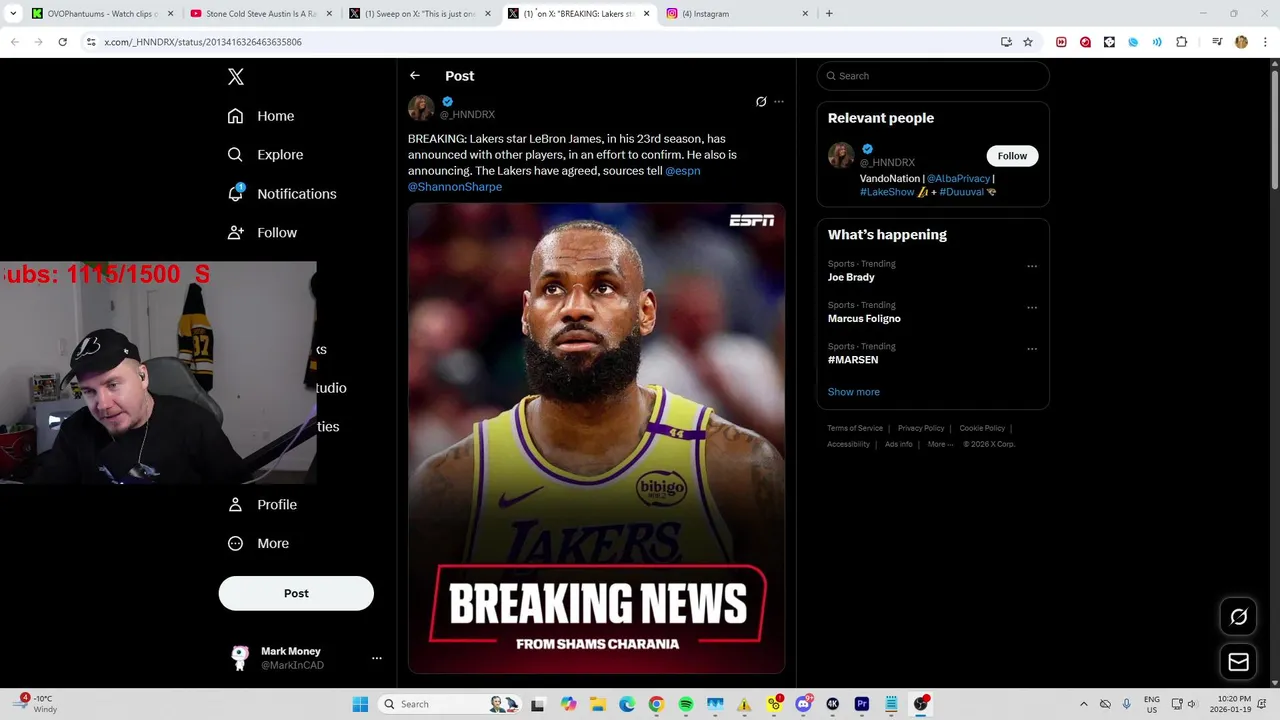This screenshot has height=720, width=1280.
Task: Open the Ads info footer link
Action: tap(898, 444)
